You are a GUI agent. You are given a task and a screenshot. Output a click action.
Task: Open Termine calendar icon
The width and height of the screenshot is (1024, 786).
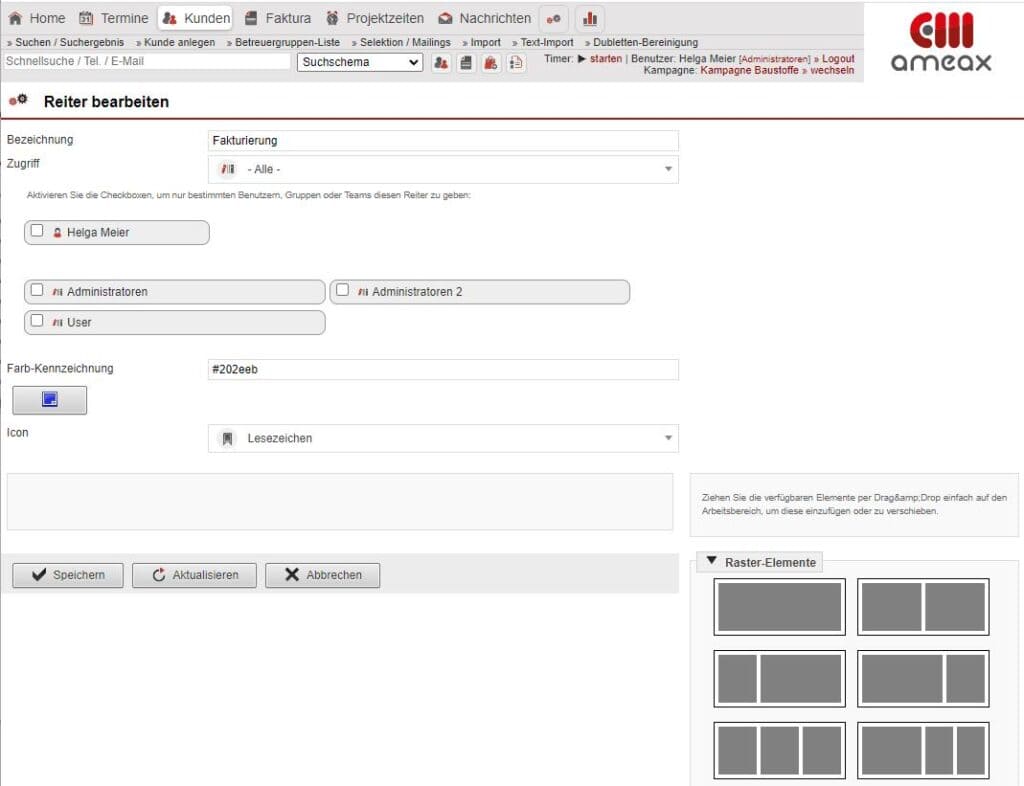tap(84, 18)
